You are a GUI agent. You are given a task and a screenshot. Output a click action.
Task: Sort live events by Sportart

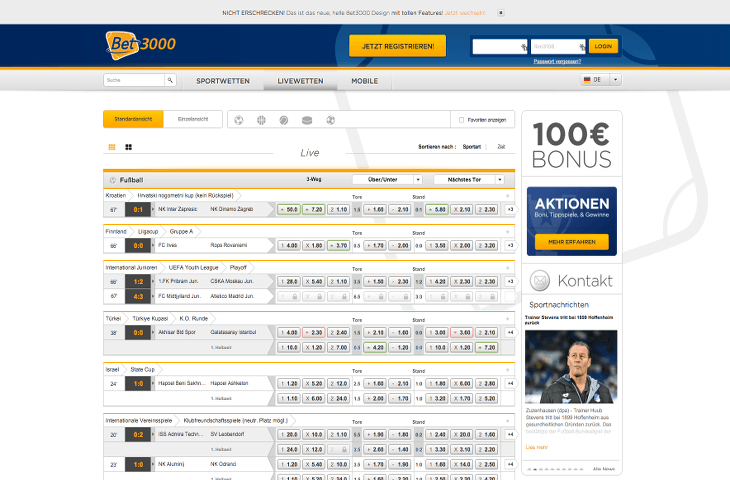click(472, 147)
